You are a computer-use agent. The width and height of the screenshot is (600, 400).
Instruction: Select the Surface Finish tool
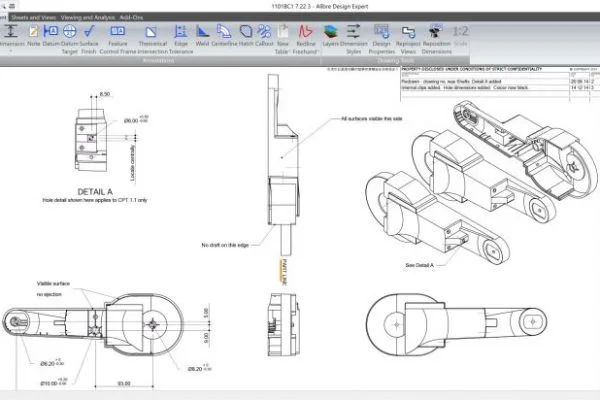[89, 39]
